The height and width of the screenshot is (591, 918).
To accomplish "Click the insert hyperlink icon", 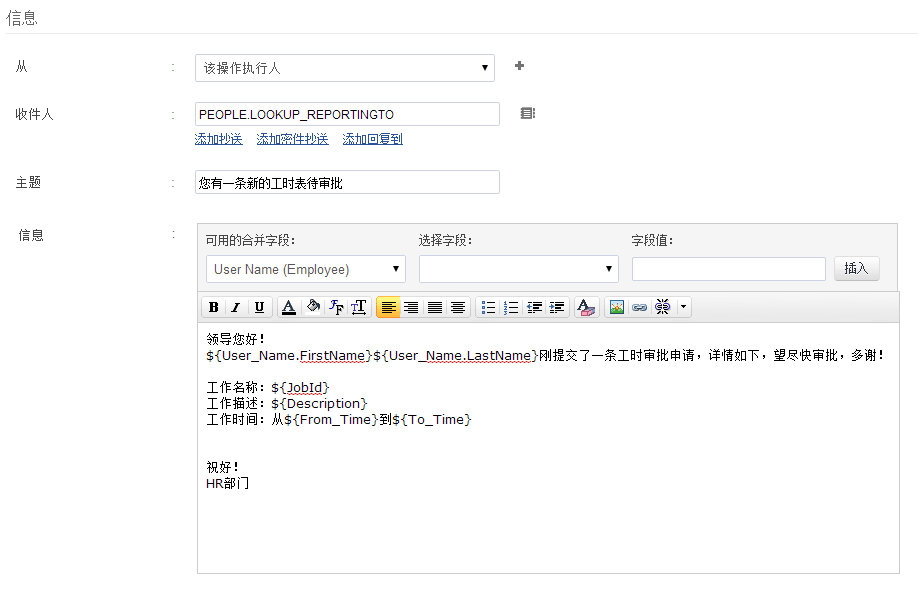I will coord(639,308).
